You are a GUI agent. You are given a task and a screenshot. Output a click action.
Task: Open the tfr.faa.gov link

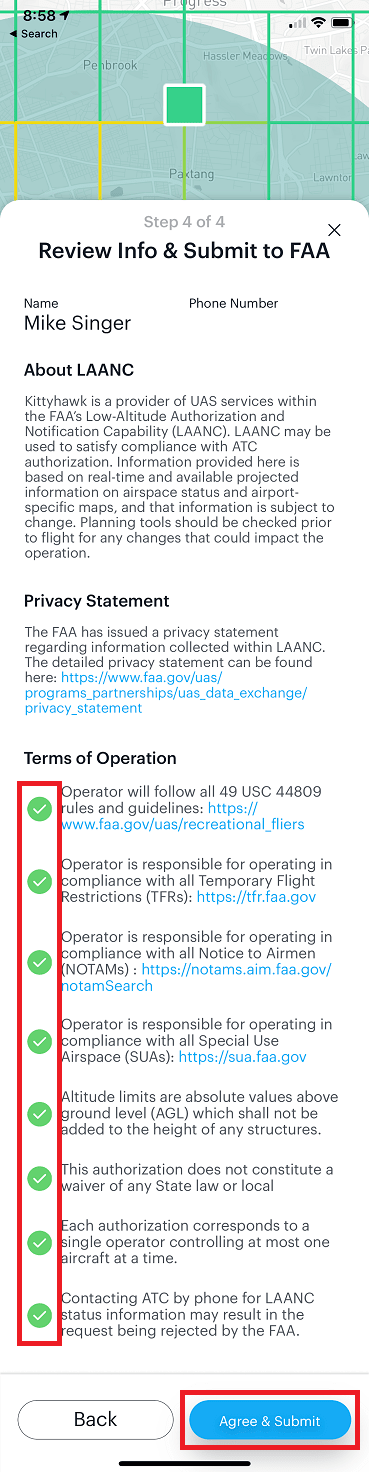click(257, 897)
